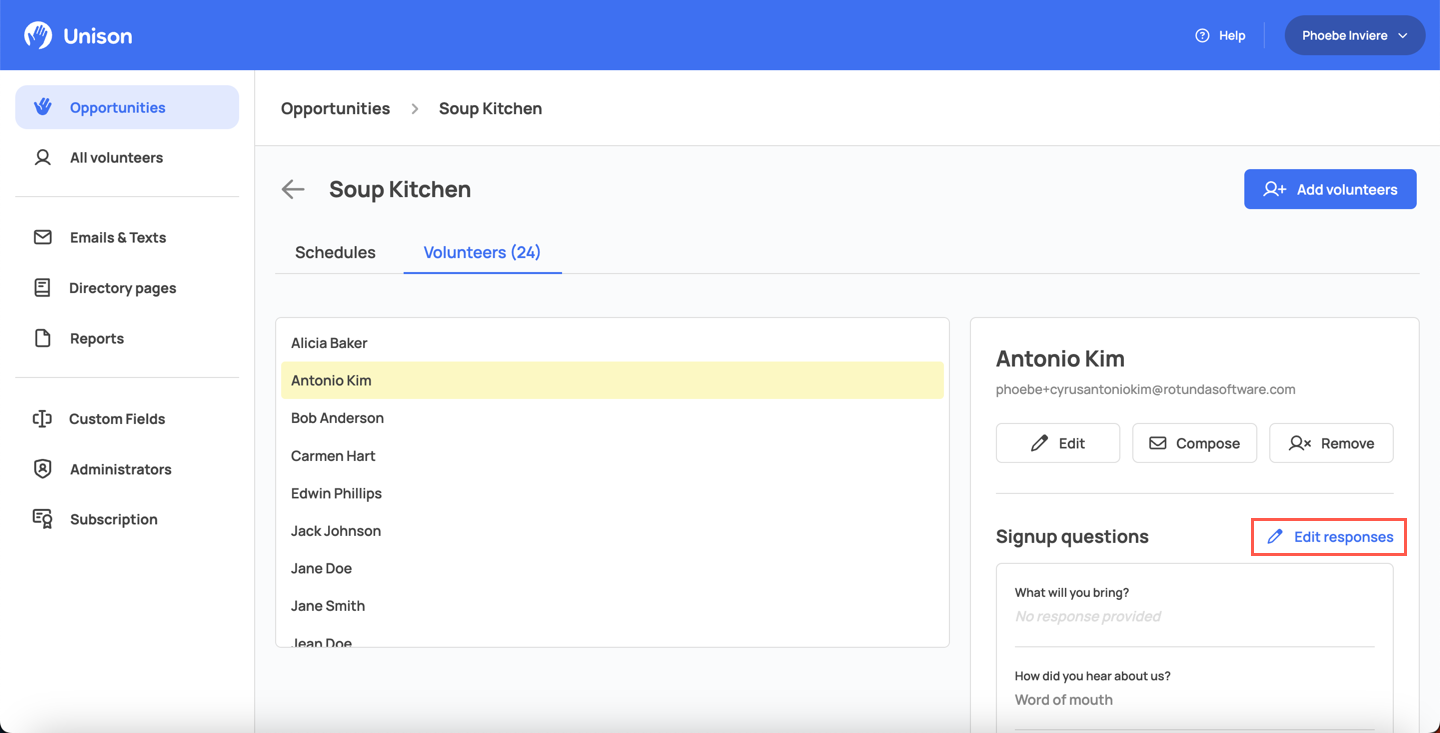
Task: Open the Opportunities sidebar menu item
Action: coord(127,107)
